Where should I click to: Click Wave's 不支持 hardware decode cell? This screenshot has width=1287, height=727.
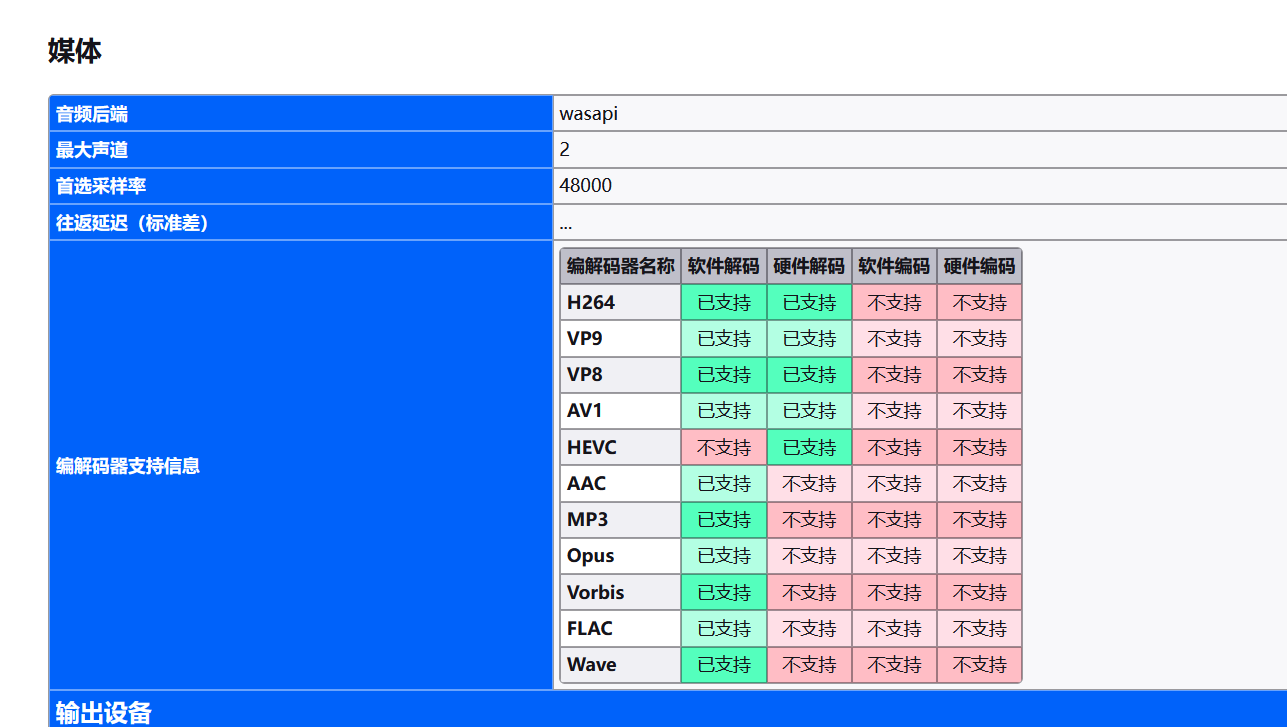coord(809,664)
